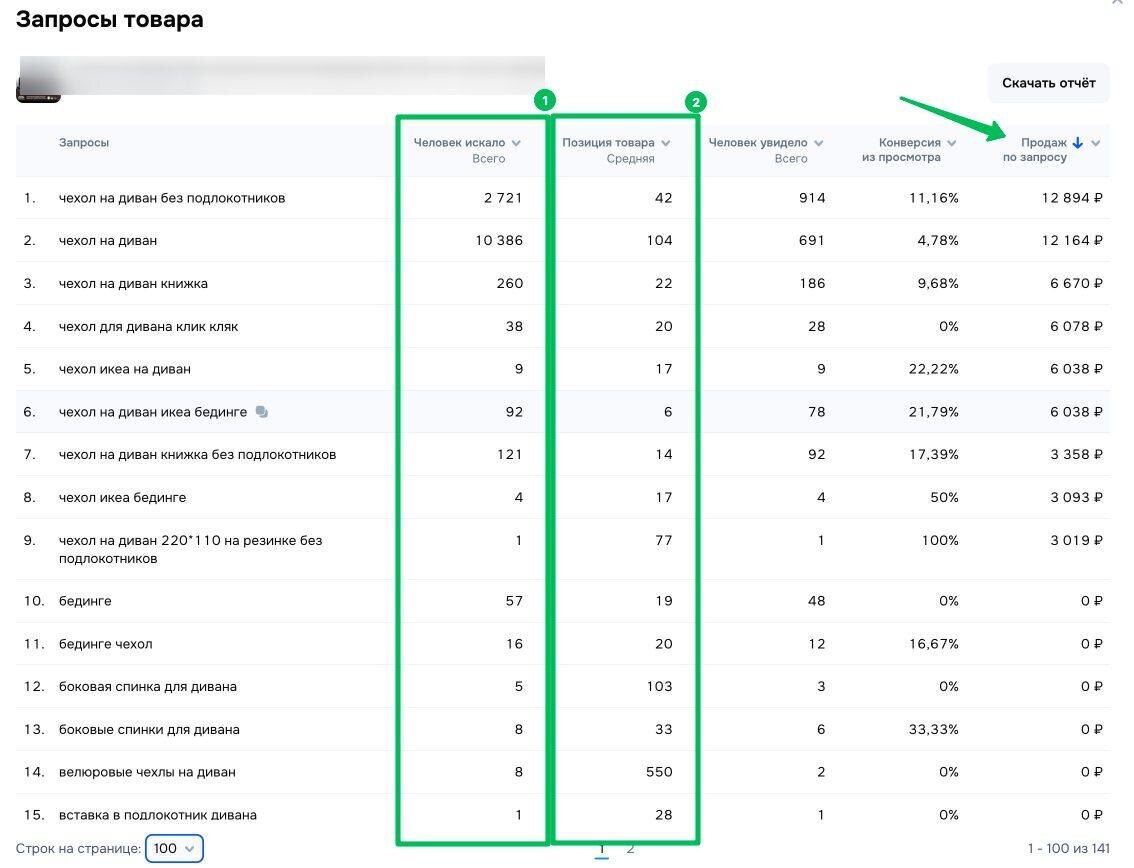The height and width of the screenshot is (868, 1134).
Task: Click the '1 - 100 из 141' counter
Action: click(1068, 848)
